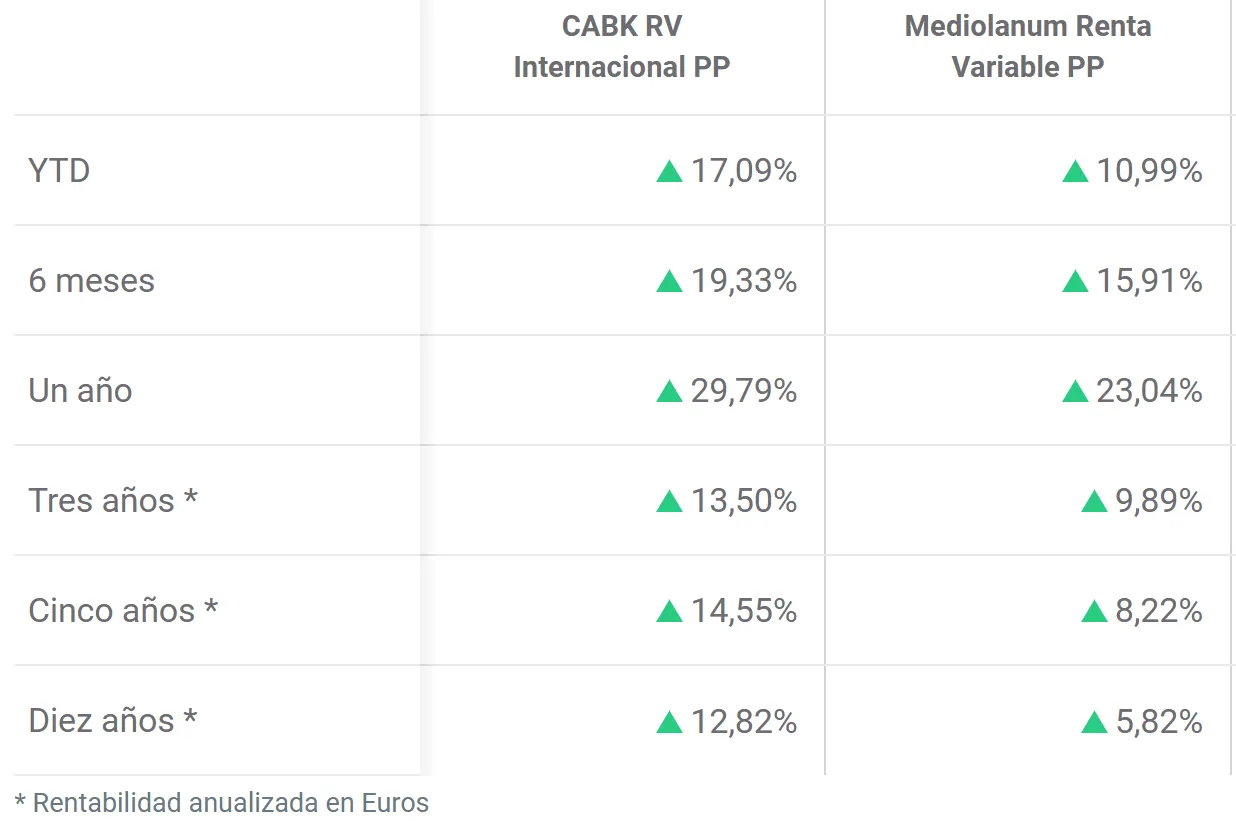The image size is (1236, 821).
Task: Click the CABK RV Internacional PP header
Action: 622,46
